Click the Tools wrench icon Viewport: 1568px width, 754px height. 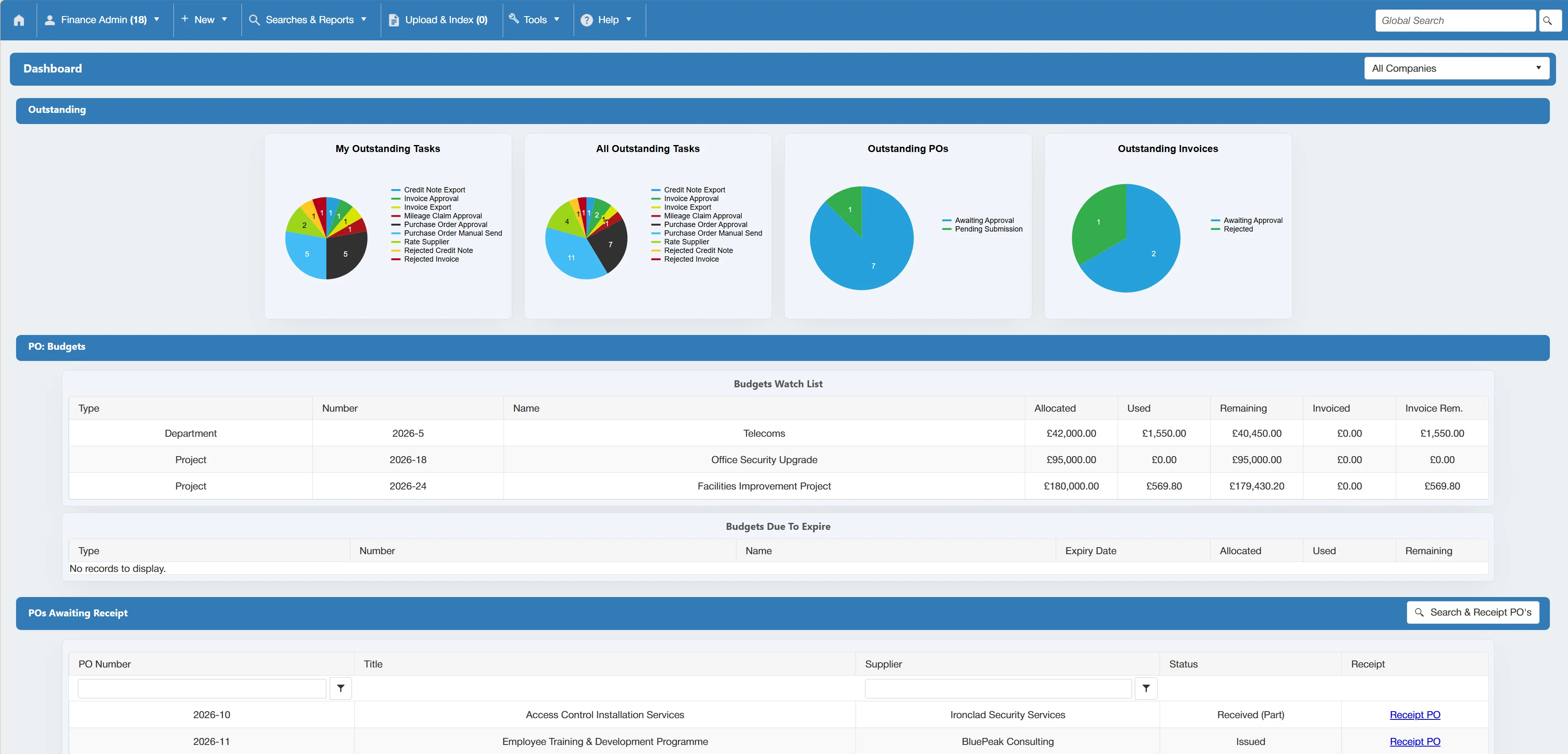point(514,19)
